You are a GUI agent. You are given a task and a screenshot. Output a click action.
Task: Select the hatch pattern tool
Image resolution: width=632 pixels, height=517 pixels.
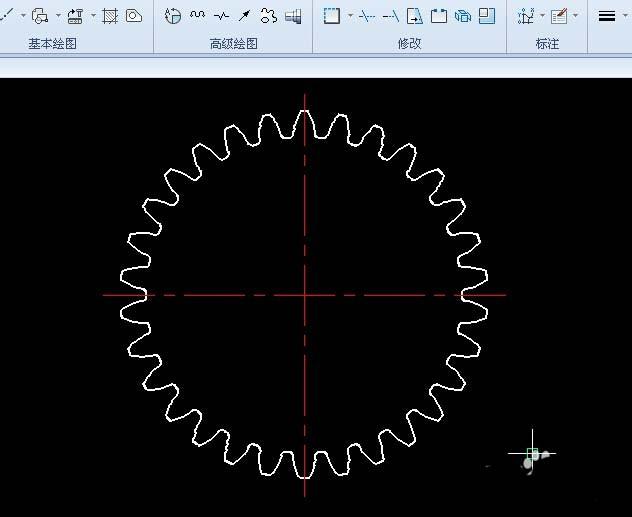[110, 16]
